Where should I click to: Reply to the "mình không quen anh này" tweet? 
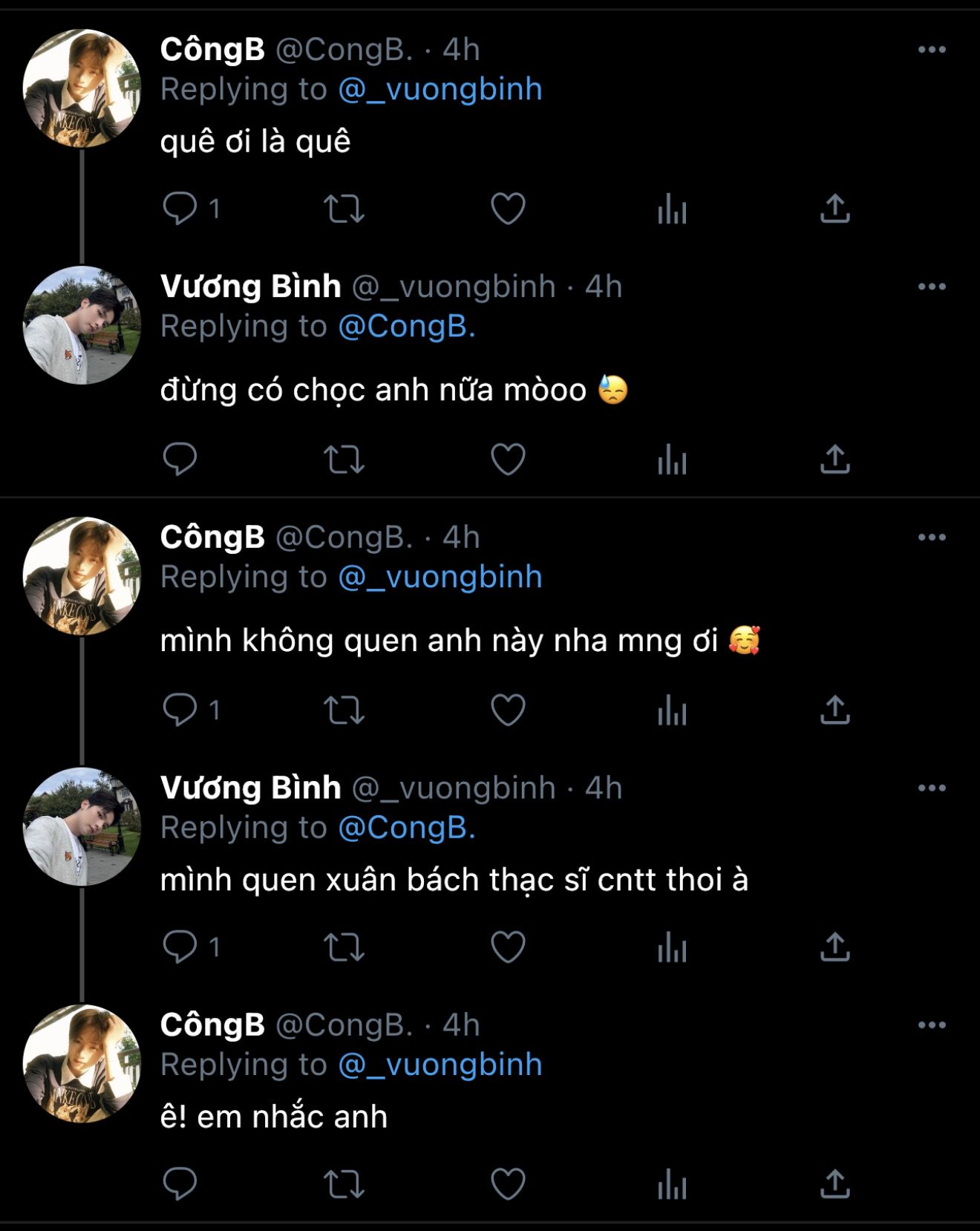click(180, 710)
